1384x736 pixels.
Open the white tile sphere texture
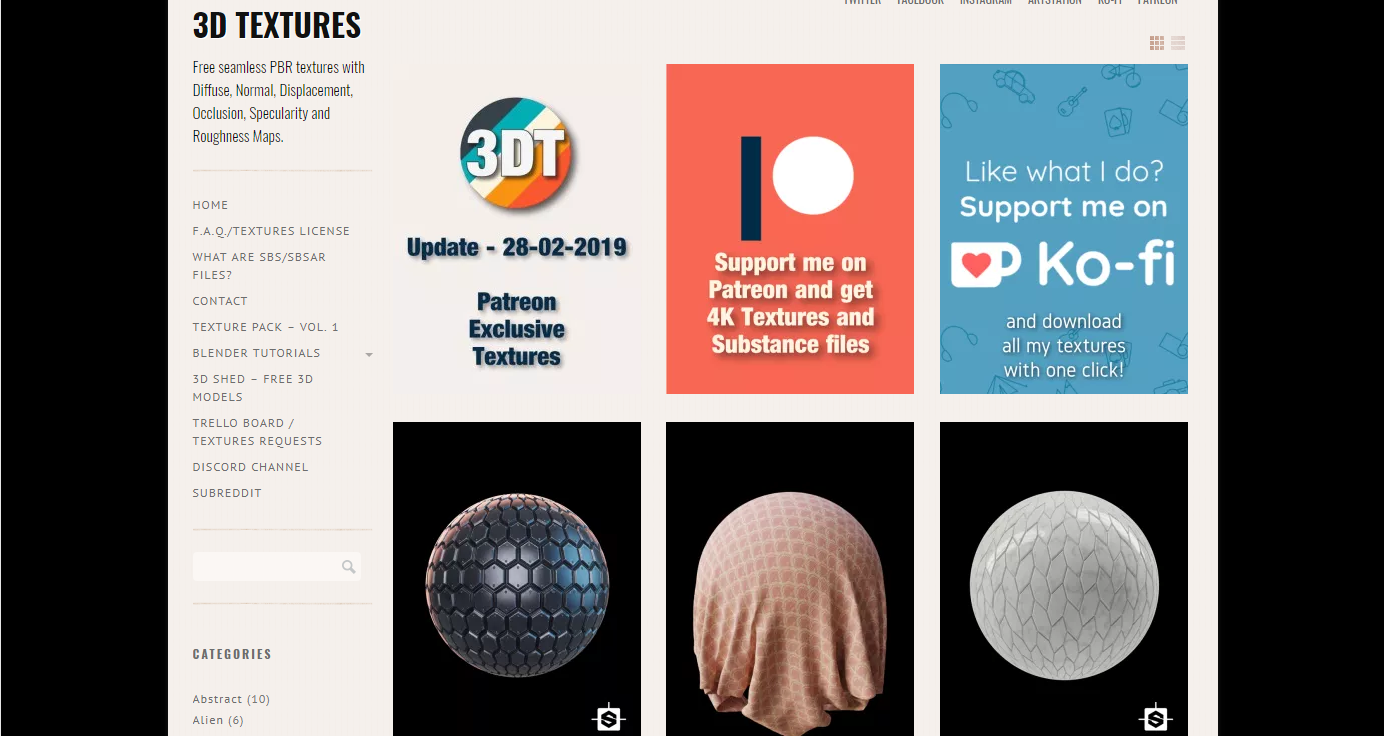click(1064, 579)
